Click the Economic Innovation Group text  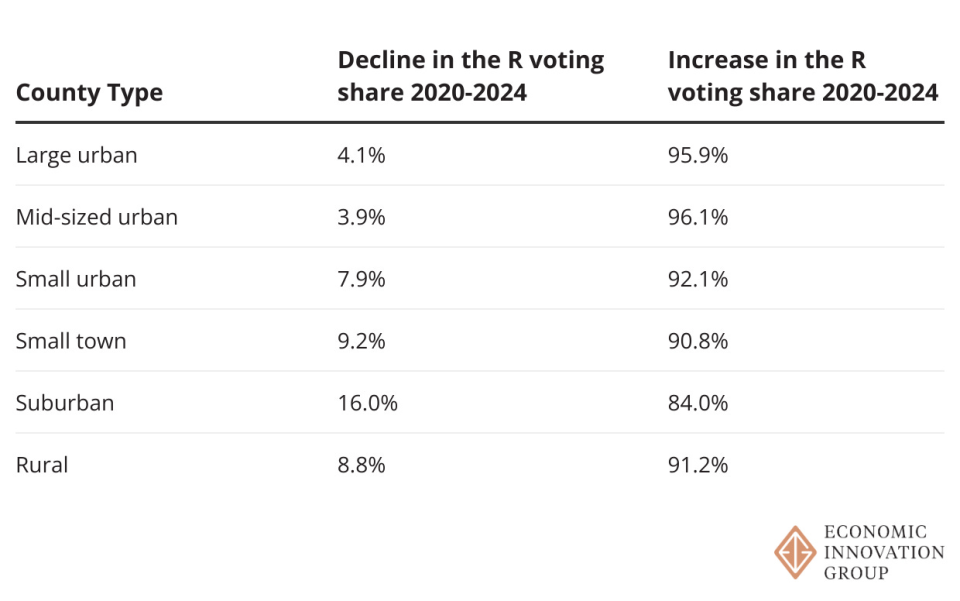pyautogui.click(x=883, y=552)
